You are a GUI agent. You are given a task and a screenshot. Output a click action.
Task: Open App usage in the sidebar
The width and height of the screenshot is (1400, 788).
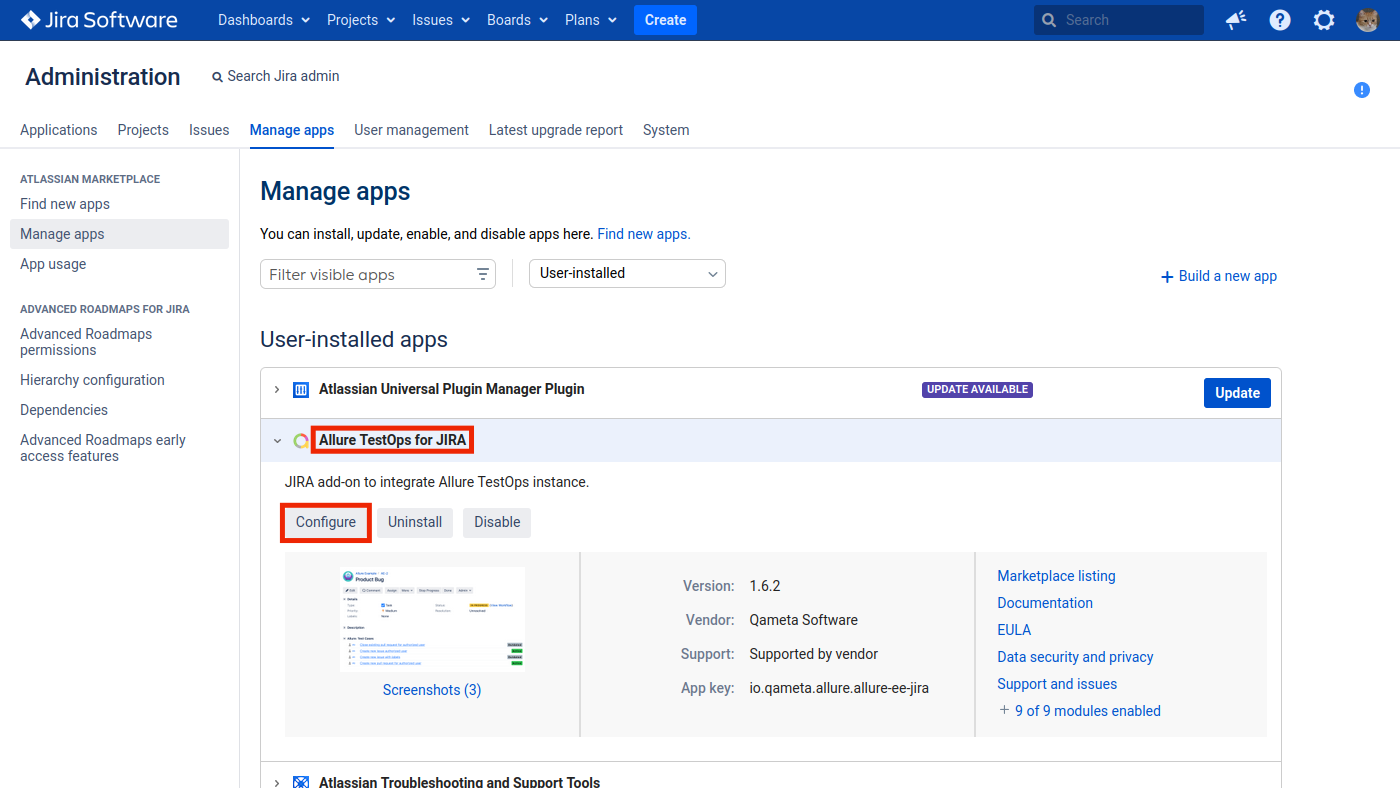click(53, 264)
